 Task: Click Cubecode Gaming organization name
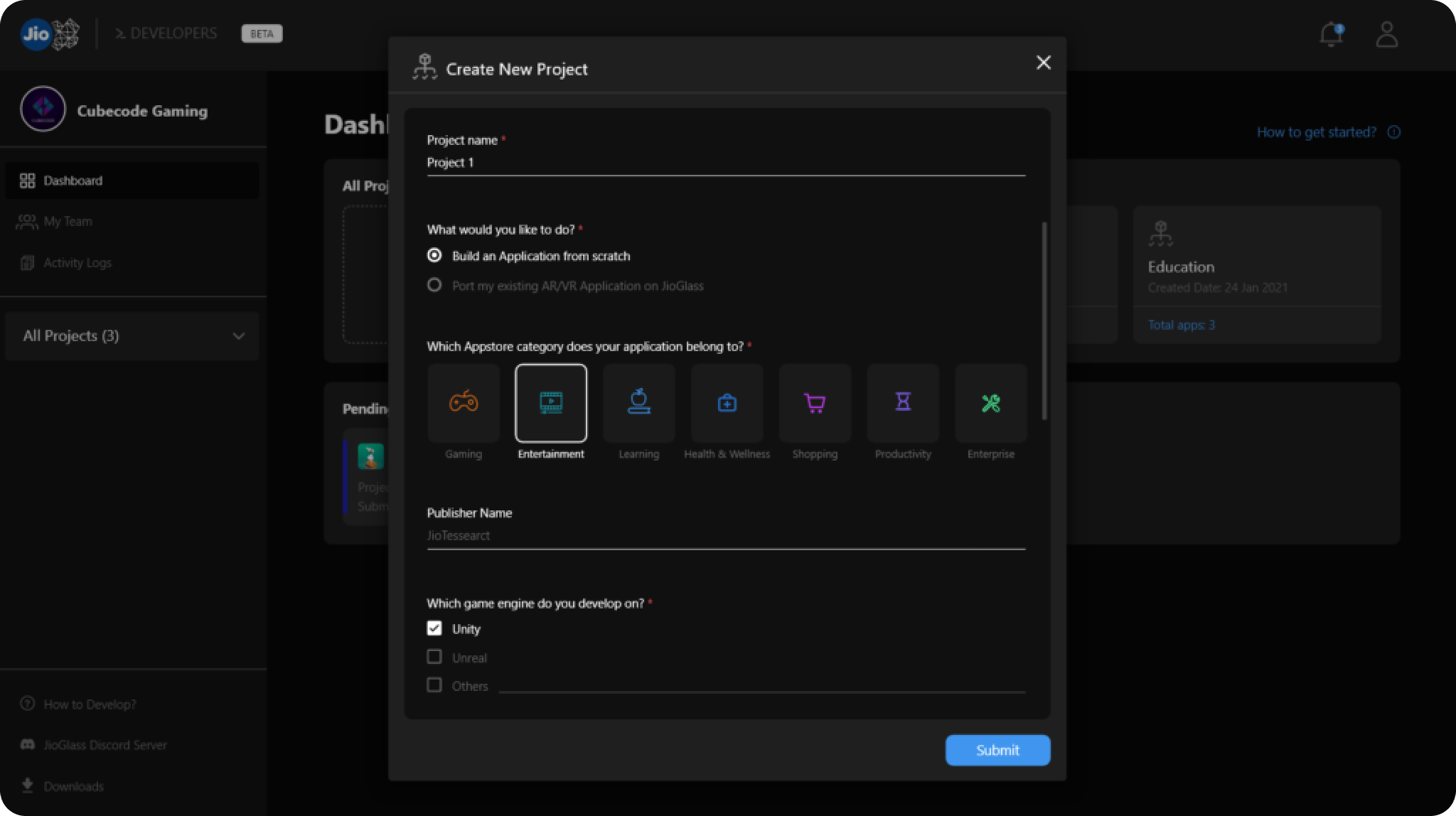coord(142,111)
